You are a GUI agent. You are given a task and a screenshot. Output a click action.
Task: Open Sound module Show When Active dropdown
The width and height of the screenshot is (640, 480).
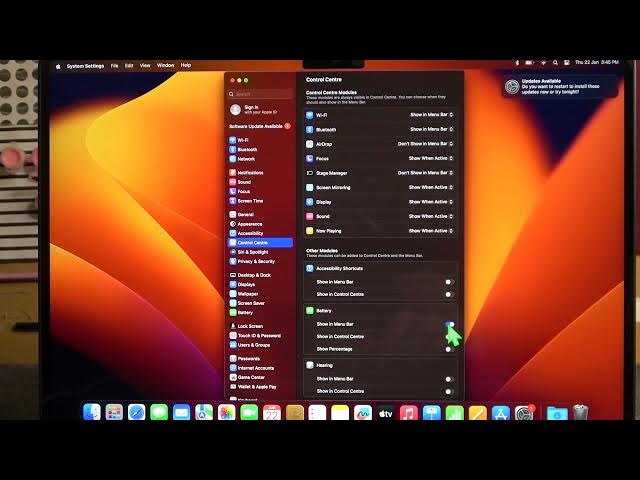[431, 216]
